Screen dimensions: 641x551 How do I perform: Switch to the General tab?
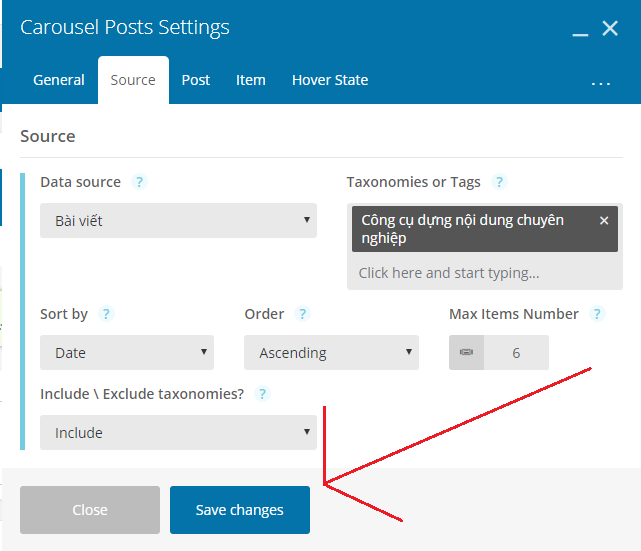pos(59,80)
